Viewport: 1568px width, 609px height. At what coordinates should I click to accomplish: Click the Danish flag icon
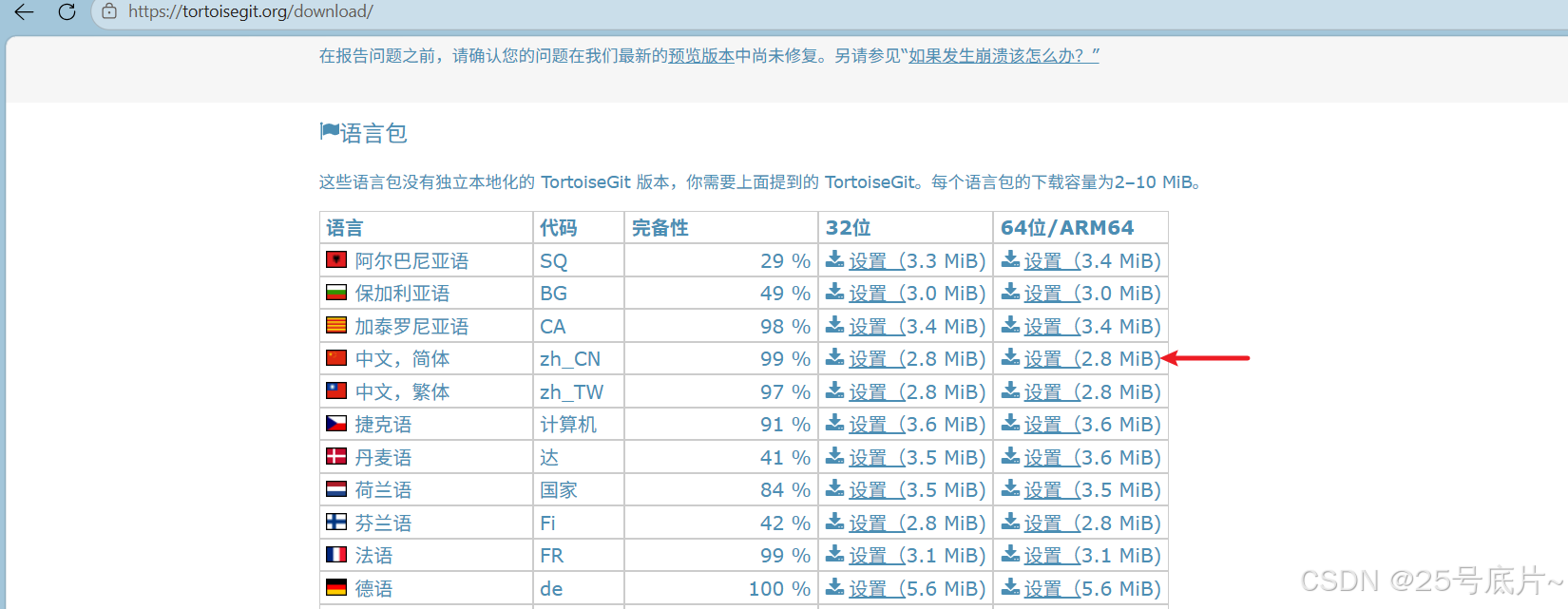click(336, 456)
